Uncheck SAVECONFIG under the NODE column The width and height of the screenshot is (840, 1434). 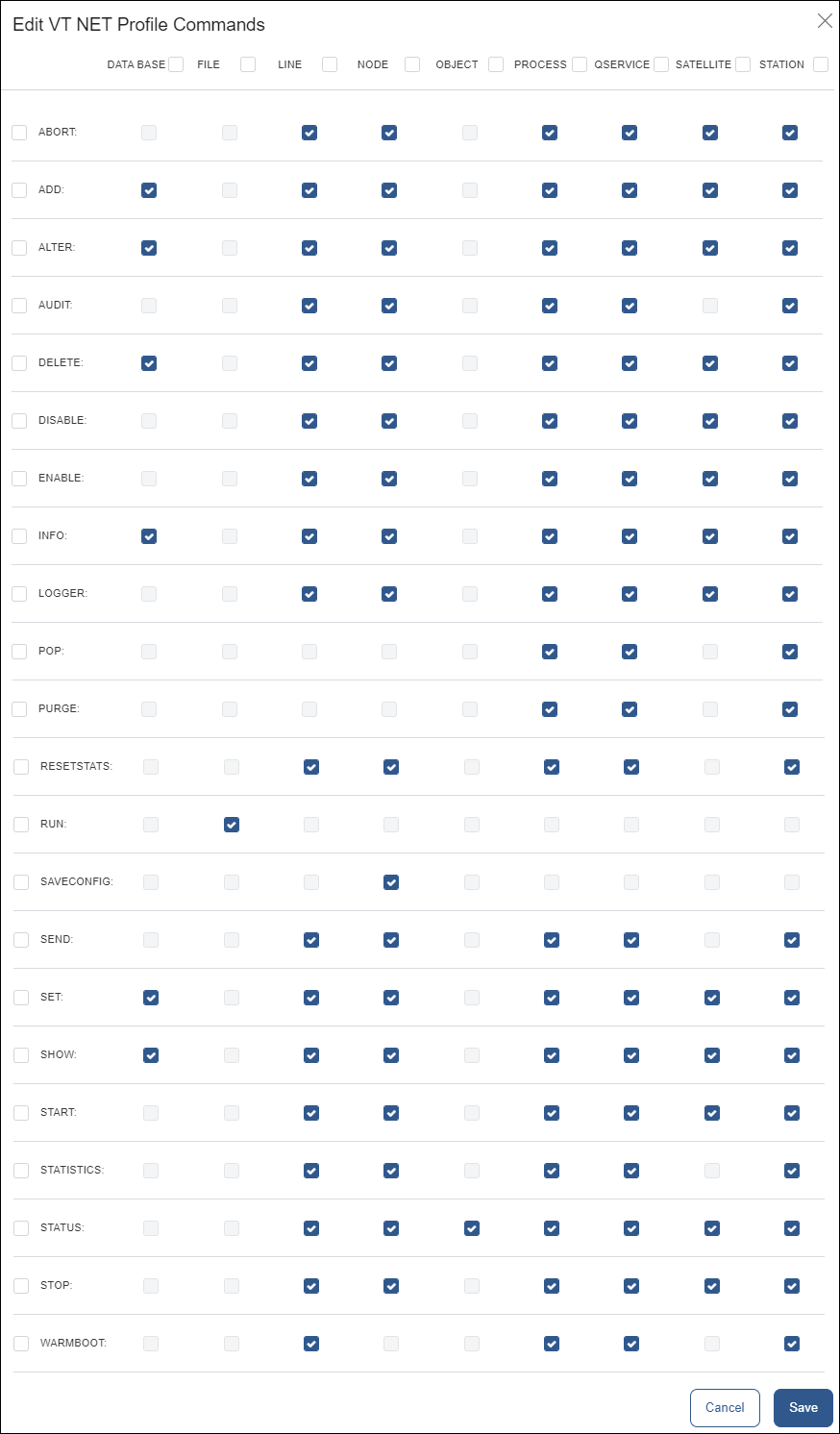tap(390, 881)
